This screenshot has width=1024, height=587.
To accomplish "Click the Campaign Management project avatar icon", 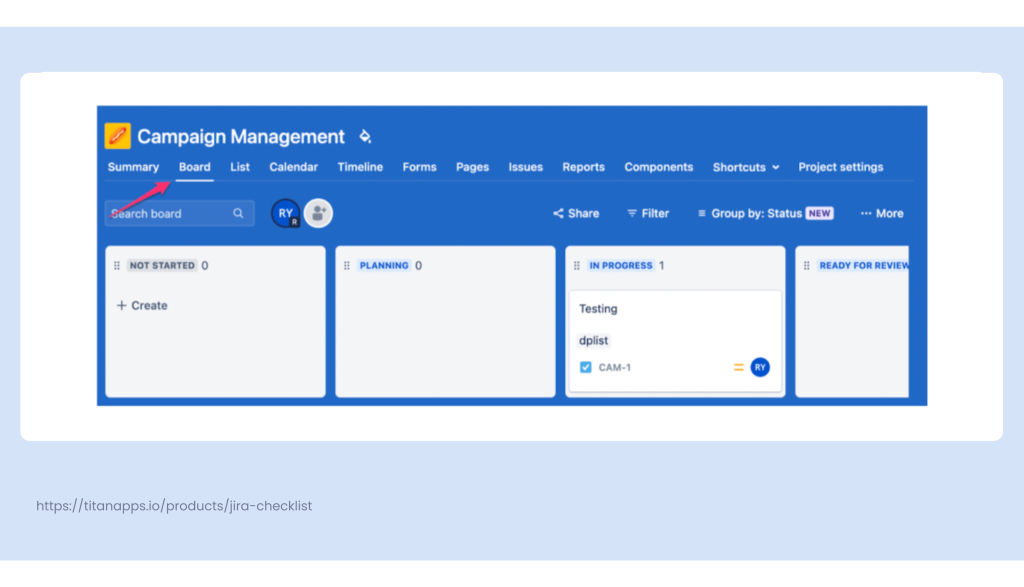I will tap(120, 136).
